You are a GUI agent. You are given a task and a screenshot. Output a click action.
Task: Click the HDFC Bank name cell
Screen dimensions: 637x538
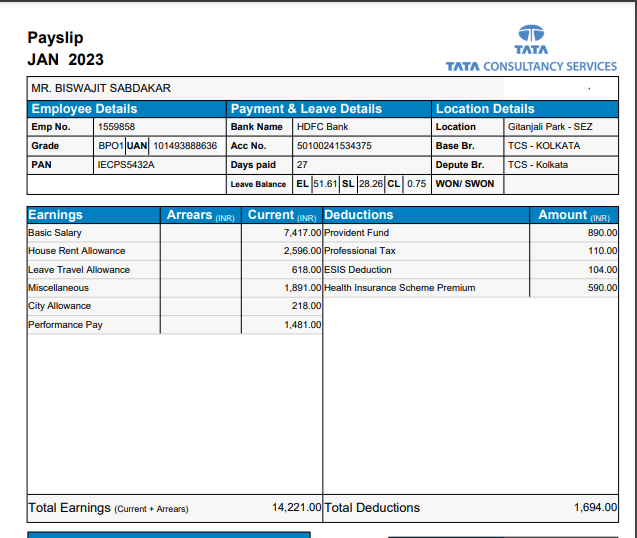(x=322, y=127)
